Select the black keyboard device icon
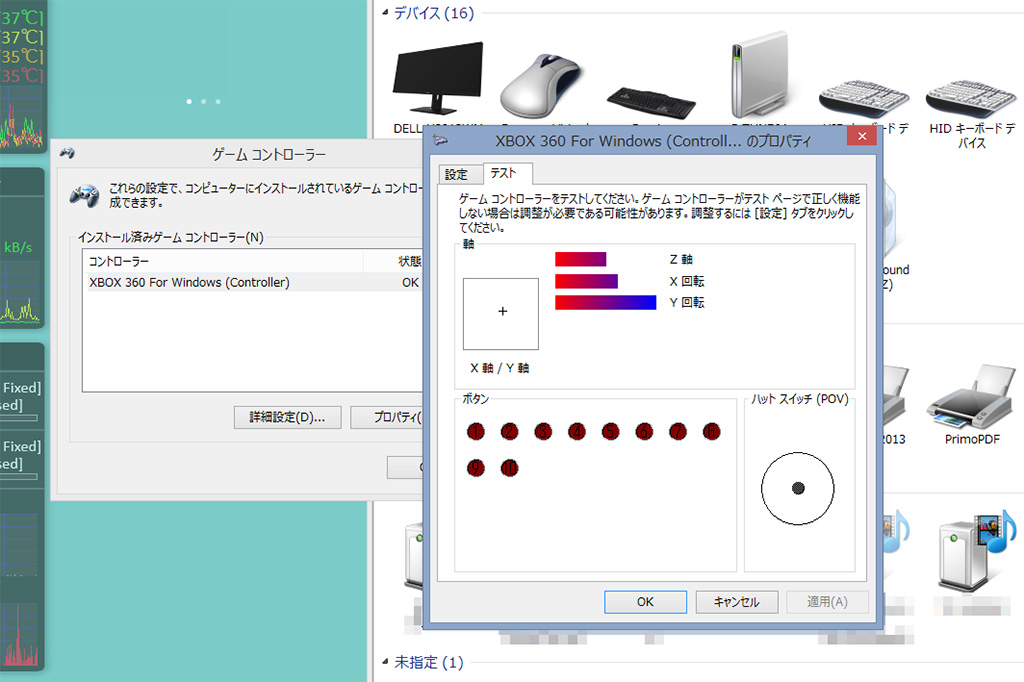1024x682 pixels. tap(650, 103)
